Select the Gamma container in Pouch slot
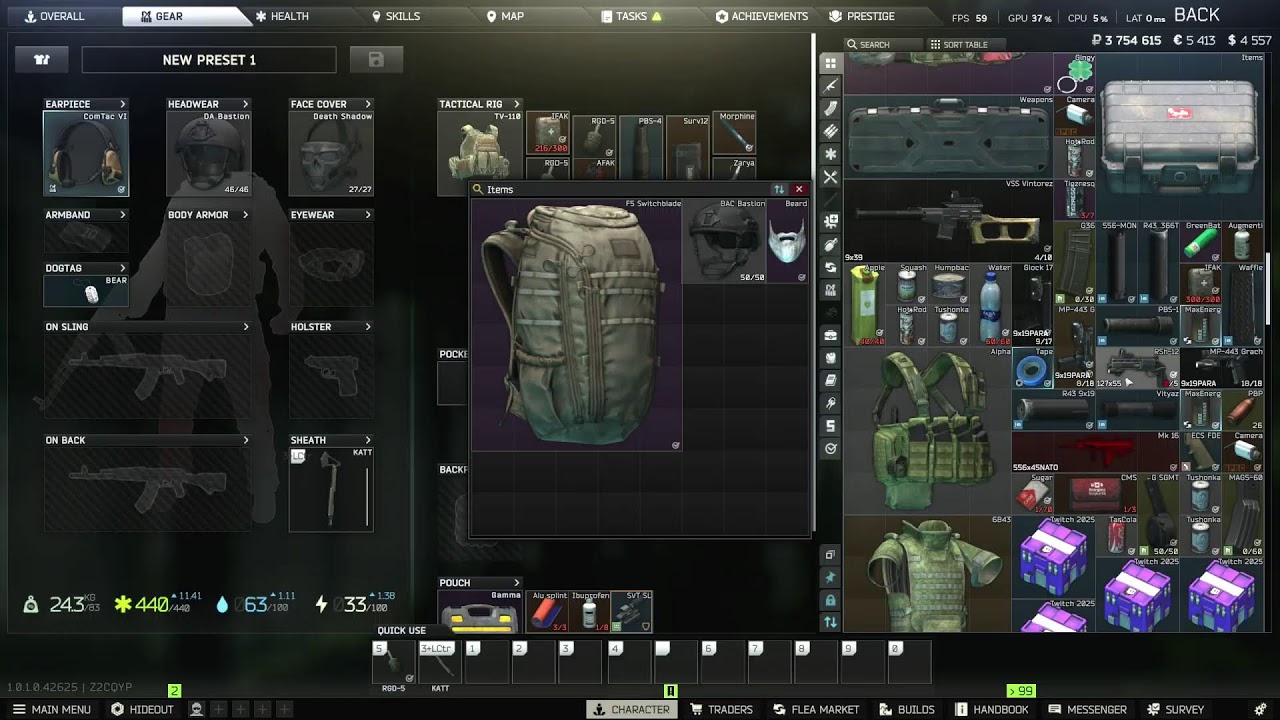Screen dimensions: 1280x720 [x=480, y=611]
